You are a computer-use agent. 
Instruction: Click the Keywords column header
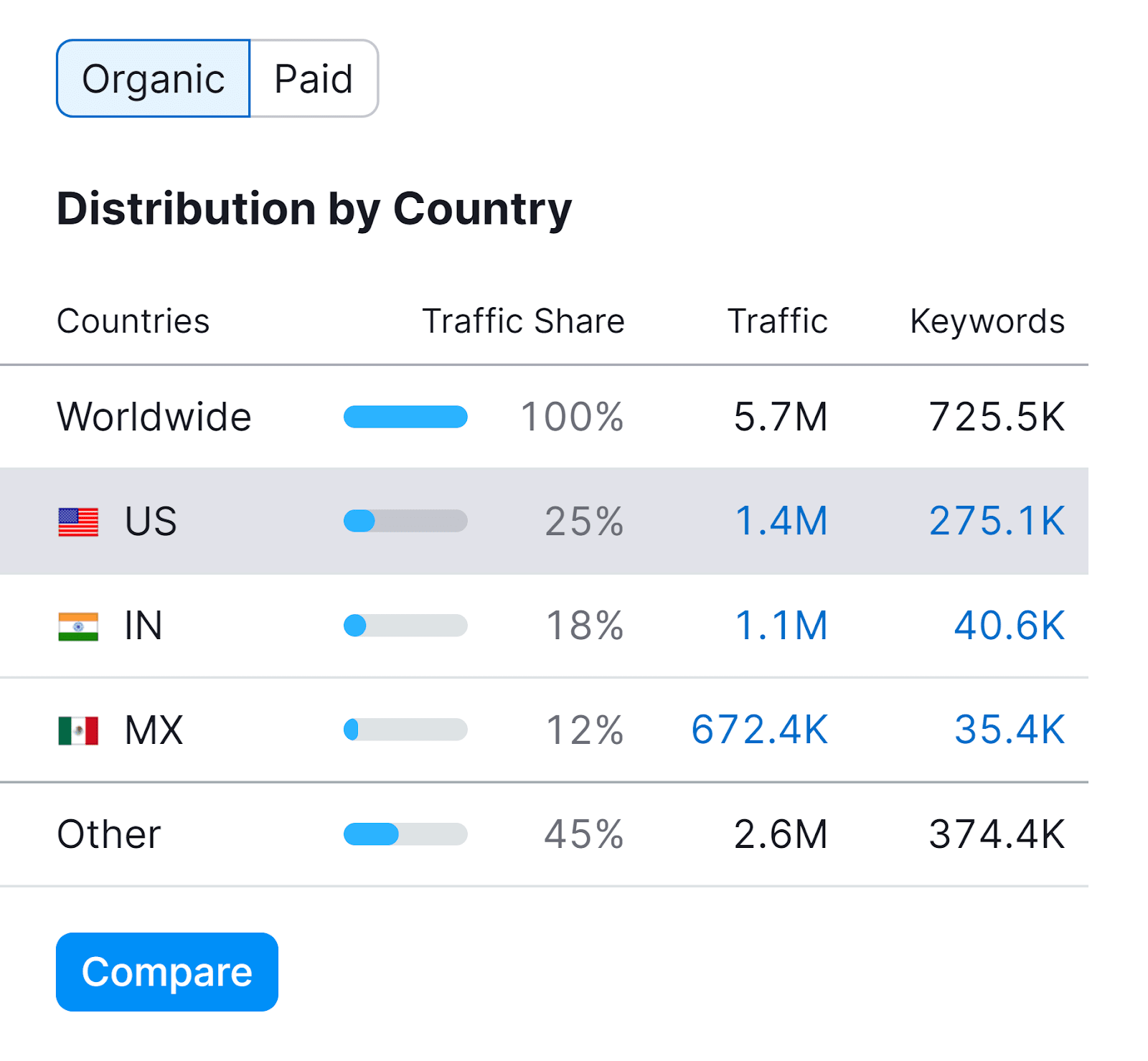[x=987, y=321]
